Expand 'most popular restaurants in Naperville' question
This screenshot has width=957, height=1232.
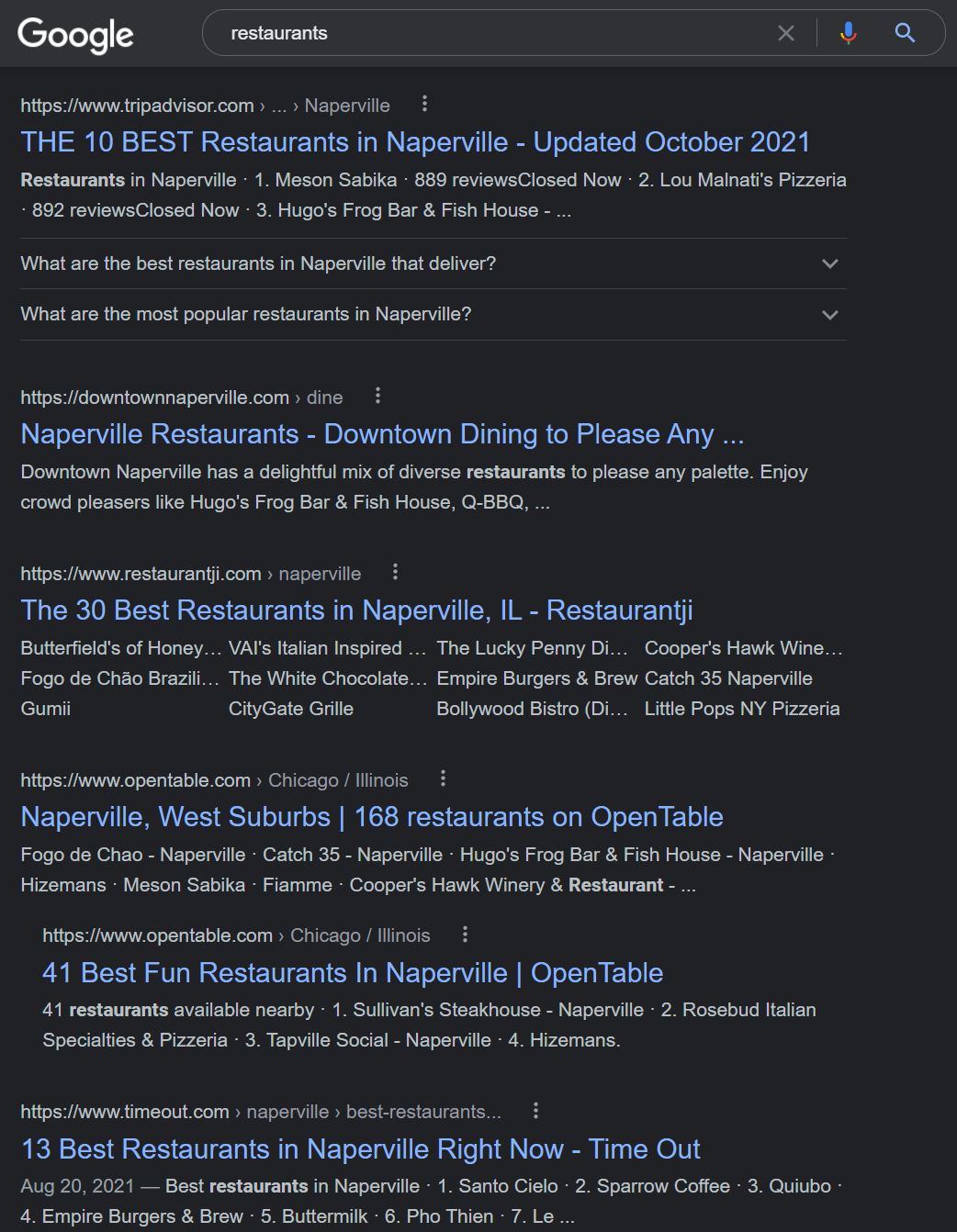tap(433, 315)
